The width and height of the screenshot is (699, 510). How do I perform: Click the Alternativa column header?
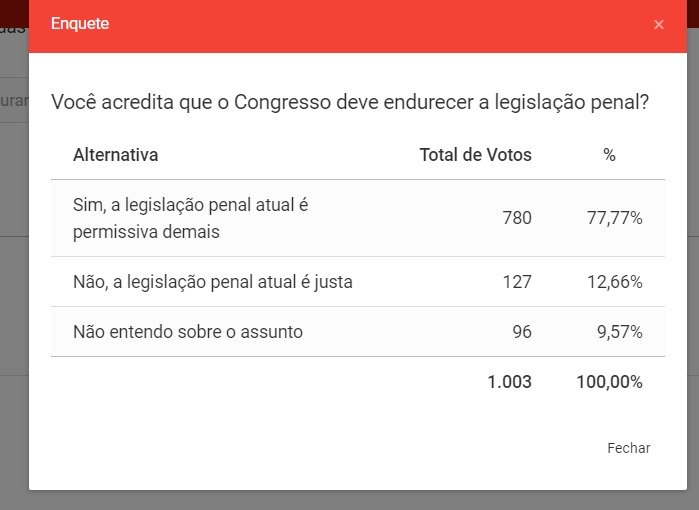[115, 155]
